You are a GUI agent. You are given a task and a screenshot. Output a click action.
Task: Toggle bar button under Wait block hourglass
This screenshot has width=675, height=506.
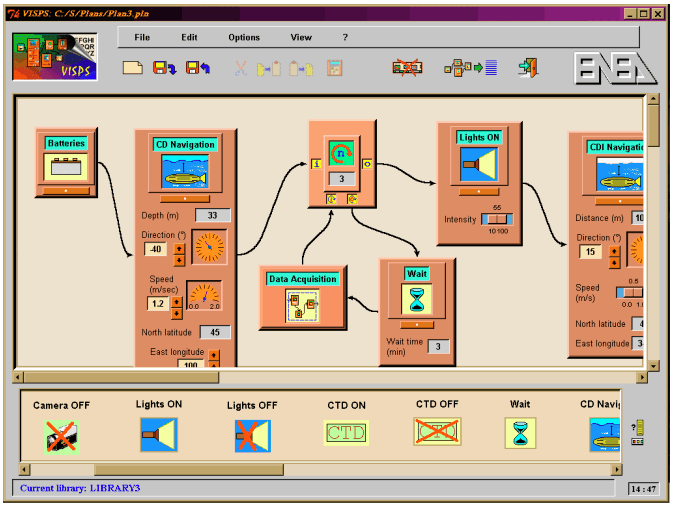click(417, 323)
